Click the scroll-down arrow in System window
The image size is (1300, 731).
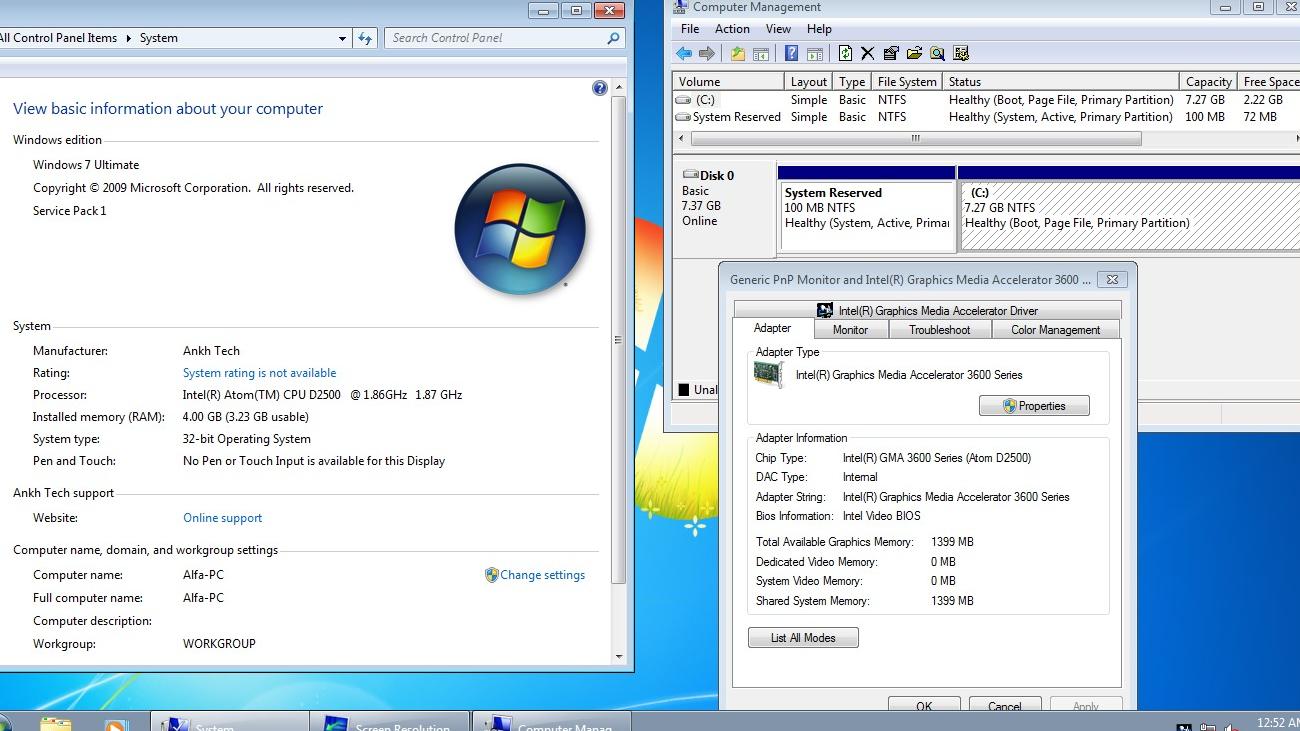[x=618, y=657]
